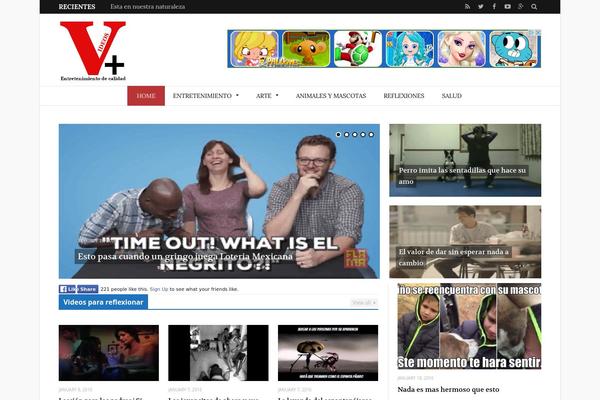Open the Google Plus icon
The image size is (600, 400).
tap(520, 7)
